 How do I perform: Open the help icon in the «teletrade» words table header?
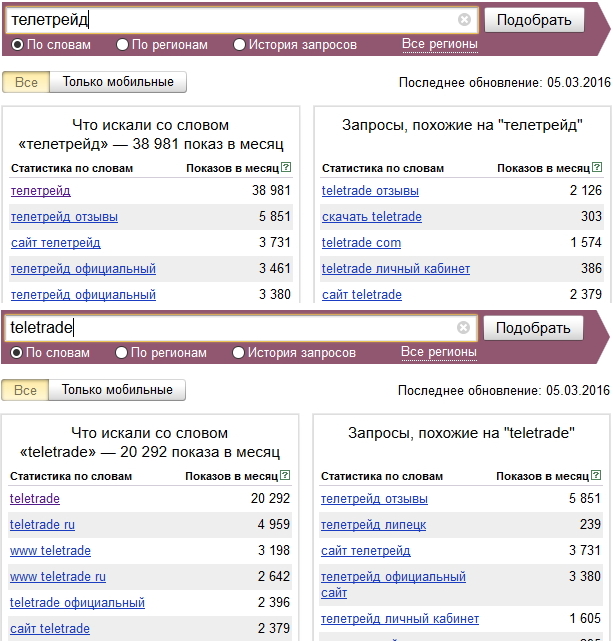[286, 475]
